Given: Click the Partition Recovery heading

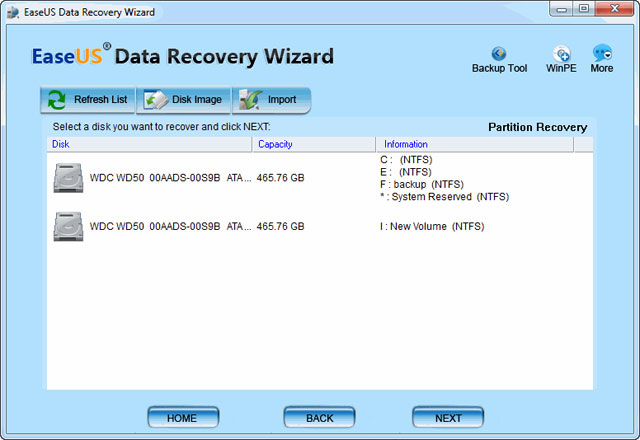Looking at the screenshot, I should coord(538,127).
